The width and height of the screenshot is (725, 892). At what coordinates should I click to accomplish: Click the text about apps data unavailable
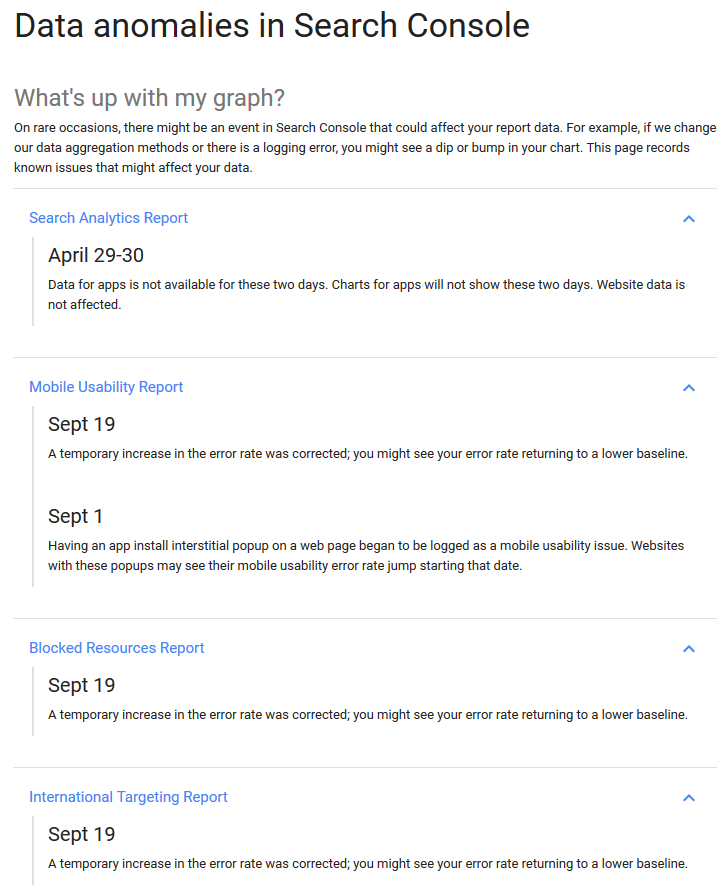pyautogui.click(x=366, y=294)
